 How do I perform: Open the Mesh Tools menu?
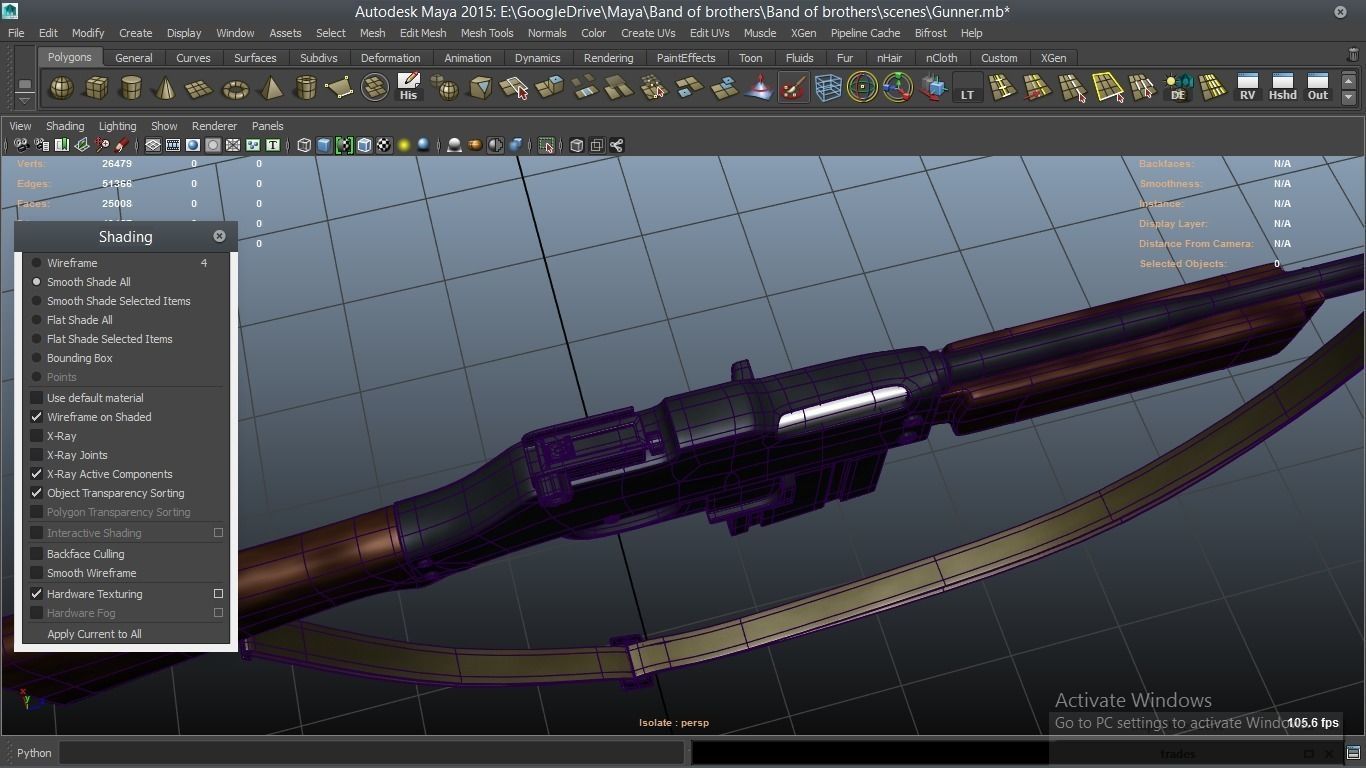(487, 33)
